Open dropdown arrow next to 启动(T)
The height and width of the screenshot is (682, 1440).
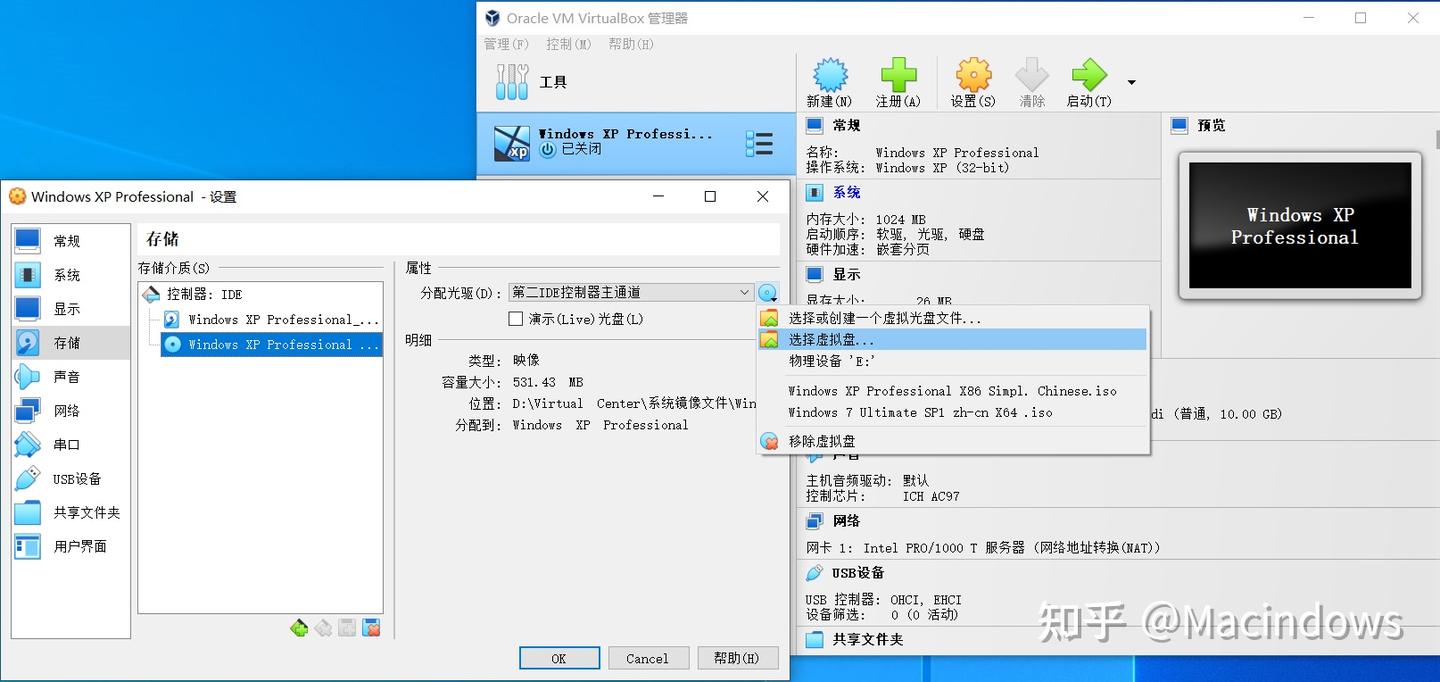point(1132,82)
